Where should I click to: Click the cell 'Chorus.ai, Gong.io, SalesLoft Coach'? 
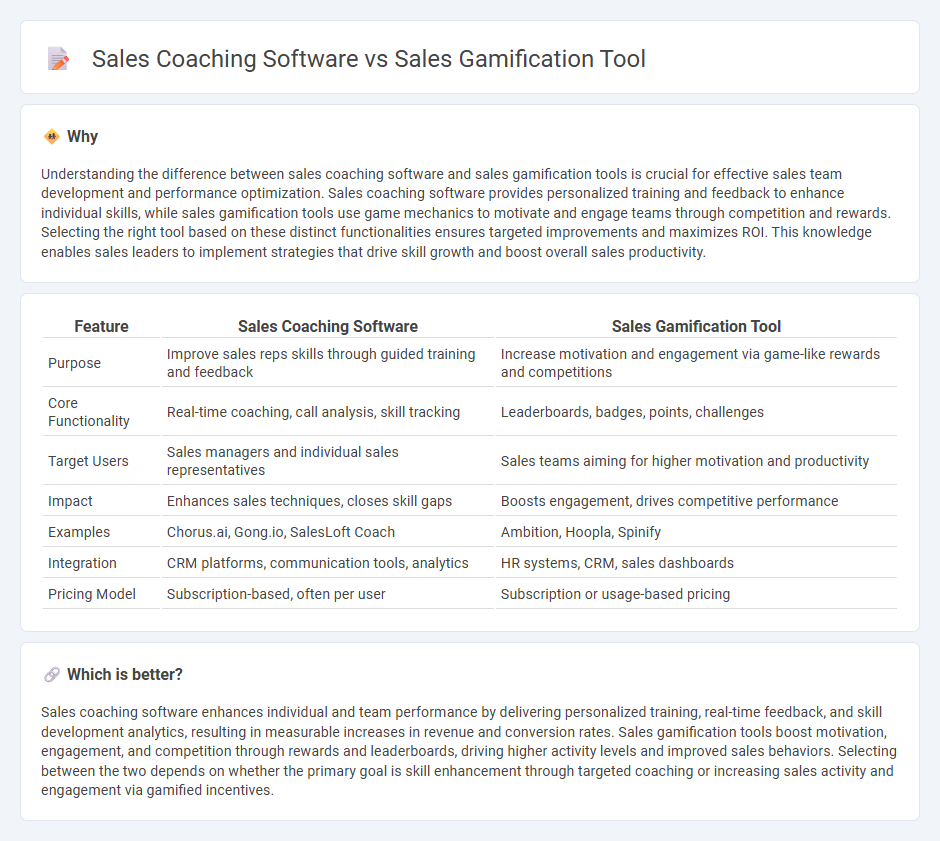pos(328,532)
